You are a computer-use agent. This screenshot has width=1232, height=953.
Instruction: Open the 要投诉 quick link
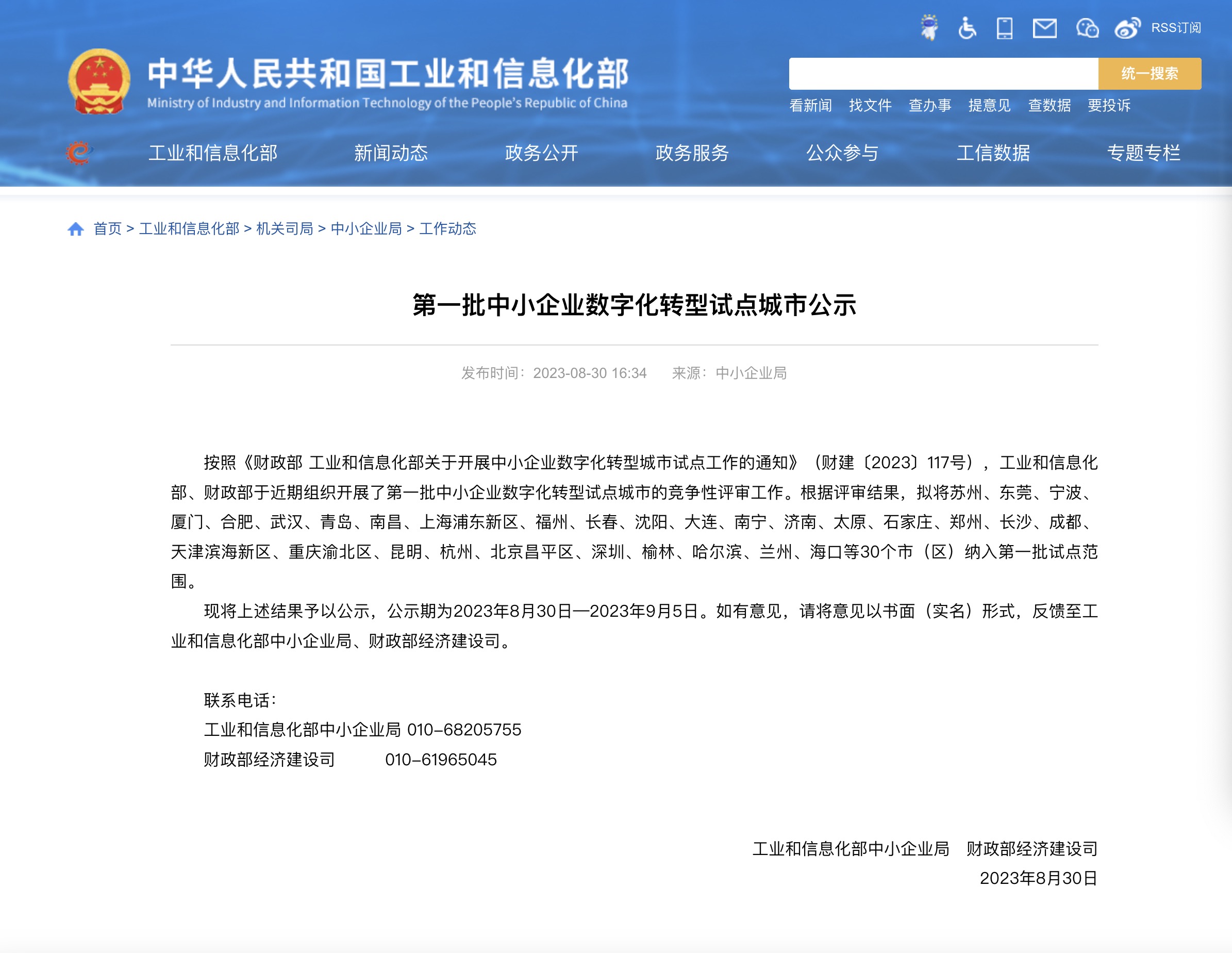(1109, 106)
